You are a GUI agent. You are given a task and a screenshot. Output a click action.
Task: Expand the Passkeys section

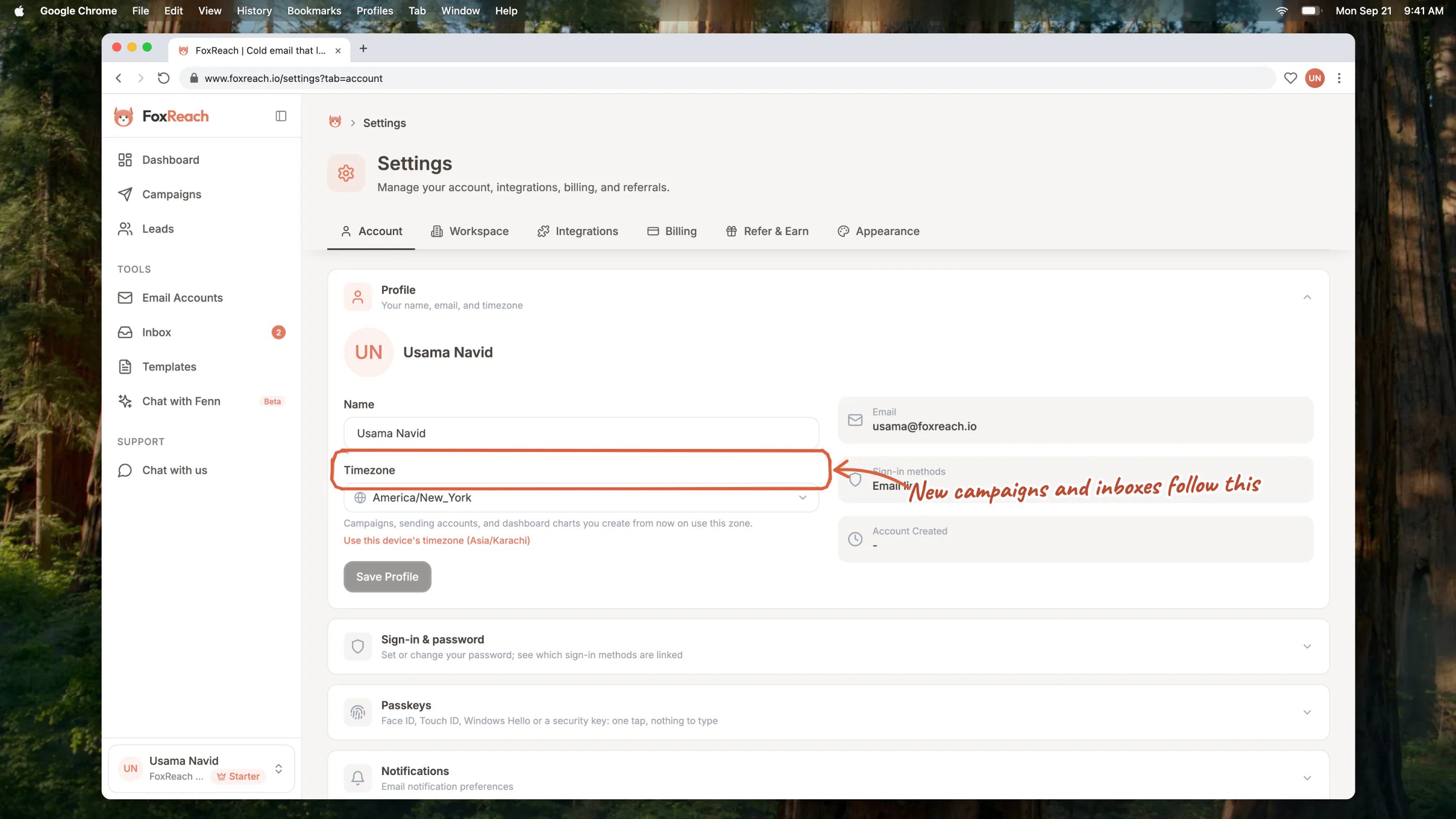pyautogui.click(x=1307, y=712)
